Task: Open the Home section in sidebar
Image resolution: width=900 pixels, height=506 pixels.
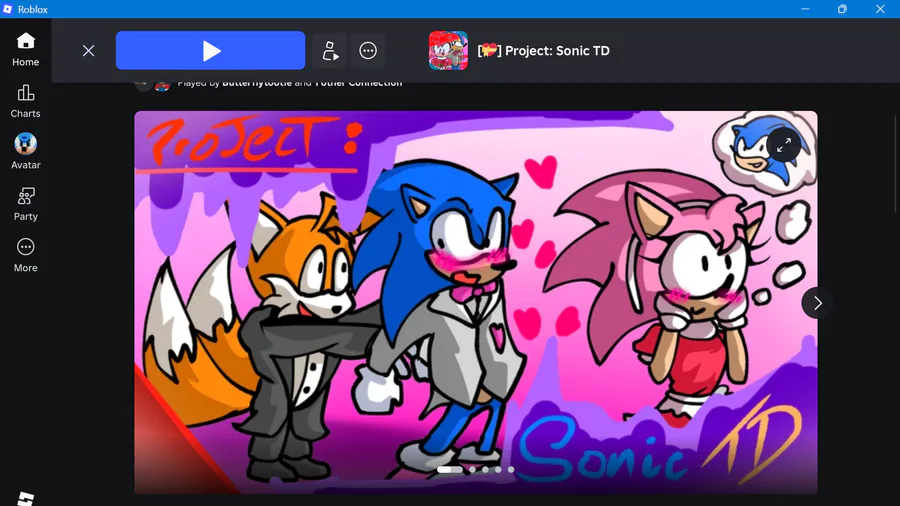Action: [x=25, y=50]
